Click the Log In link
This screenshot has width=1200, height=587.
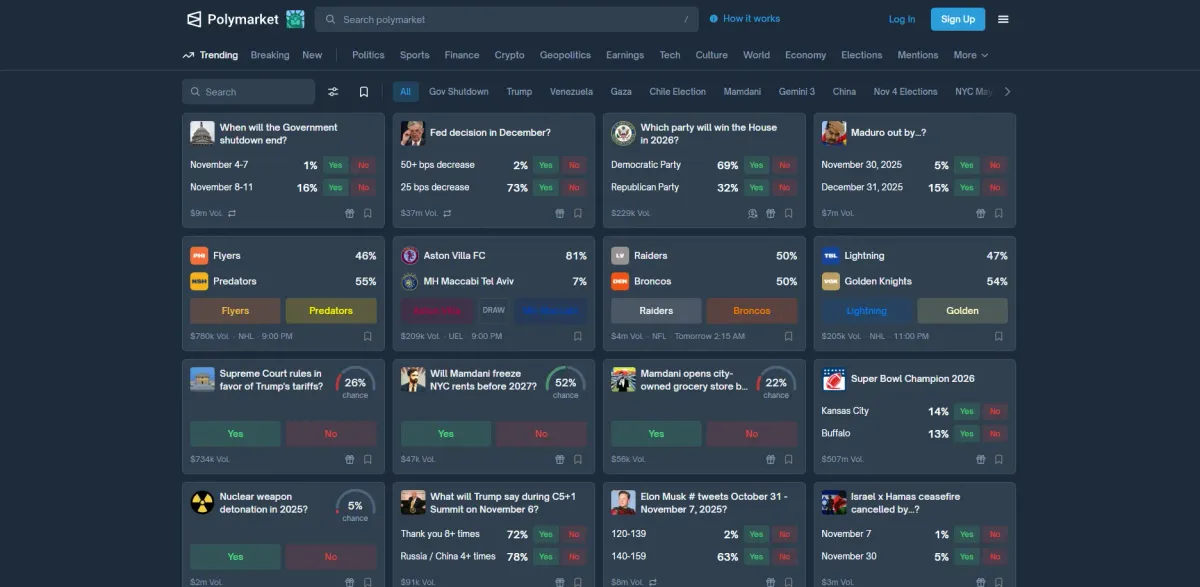click(901, 19)
